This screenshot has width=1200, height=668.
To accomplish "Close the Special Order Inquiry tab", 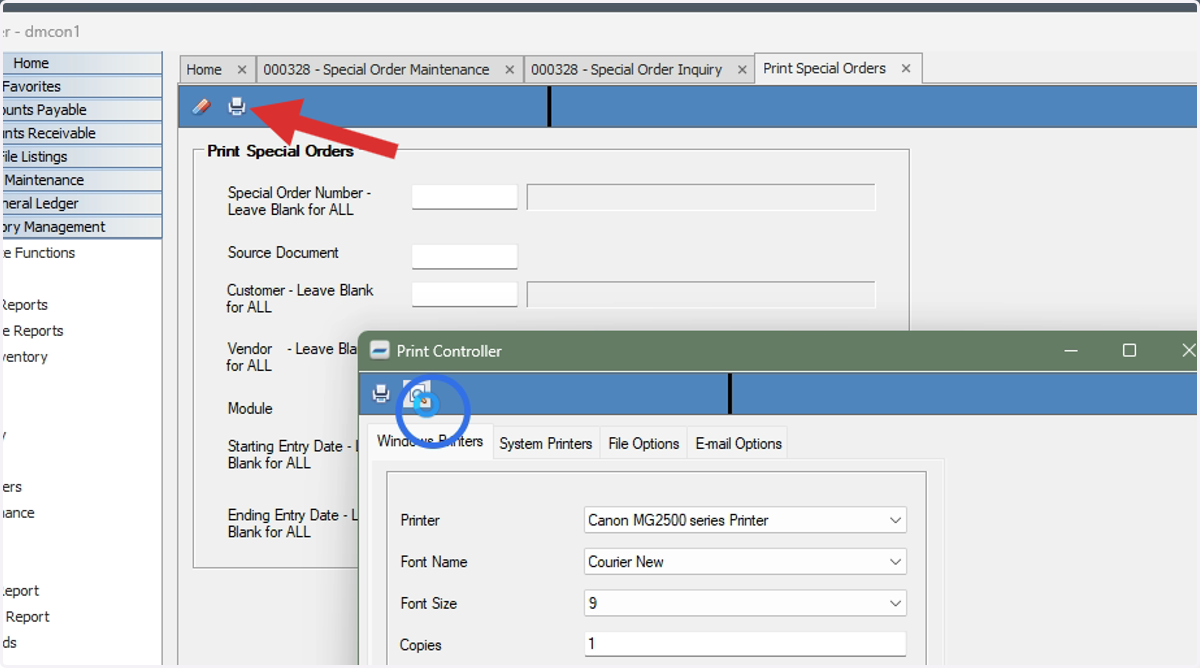I will coord(742,70).
